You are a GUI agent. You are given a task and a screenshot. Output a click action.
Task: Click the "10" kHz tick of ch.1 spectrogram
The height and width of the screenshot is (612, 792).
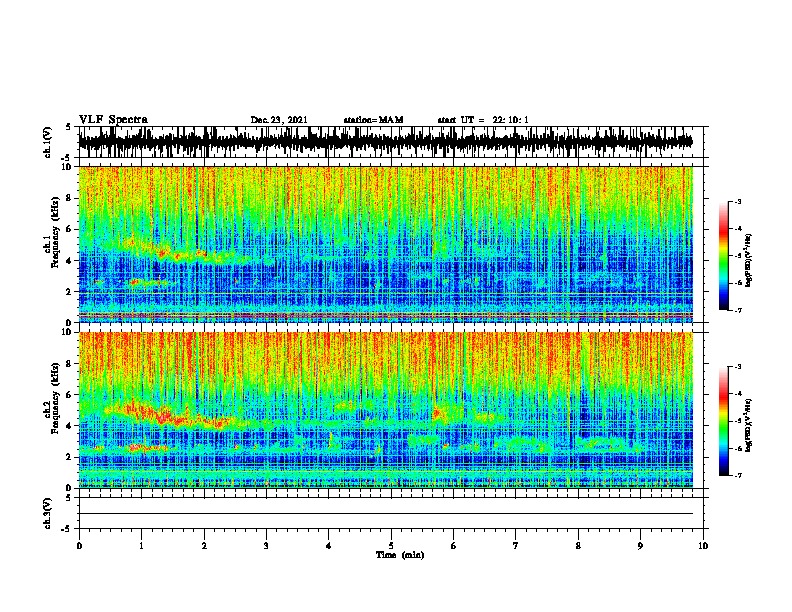(x=69, y=167)
